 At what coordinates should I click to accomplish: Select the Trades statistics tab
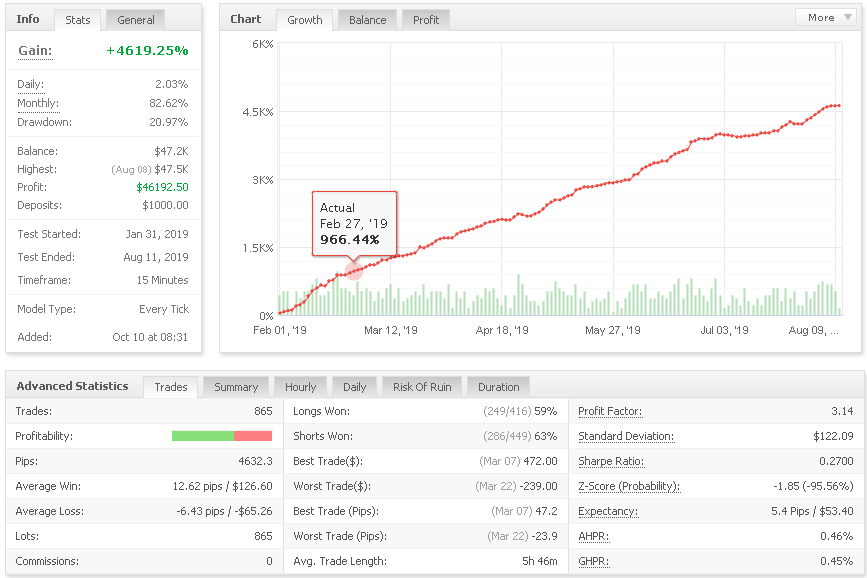171,387
